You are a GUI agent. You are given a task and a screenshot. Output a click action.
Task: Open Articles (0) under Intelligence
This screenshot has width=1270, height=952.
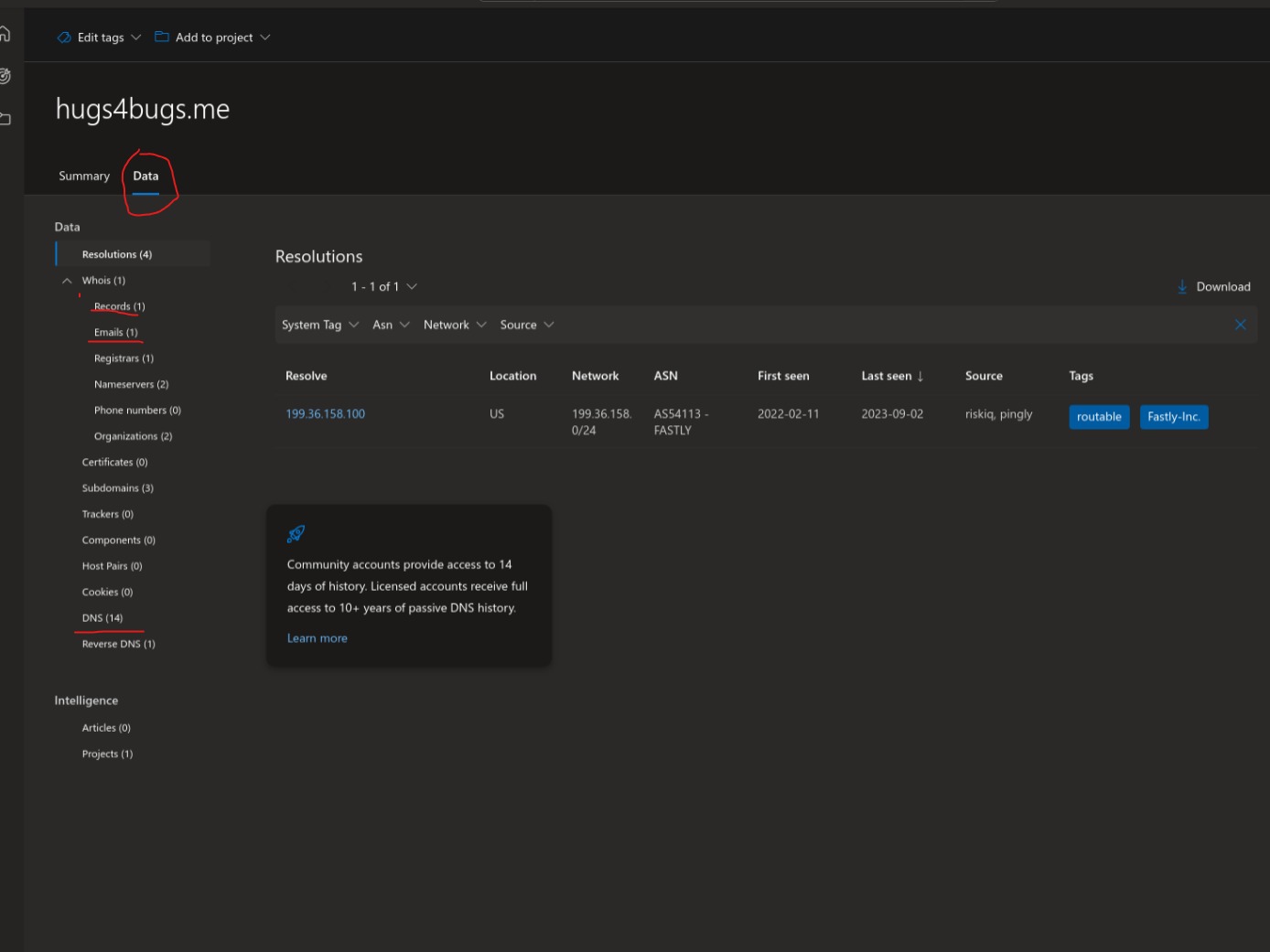(x=106, y=728)
